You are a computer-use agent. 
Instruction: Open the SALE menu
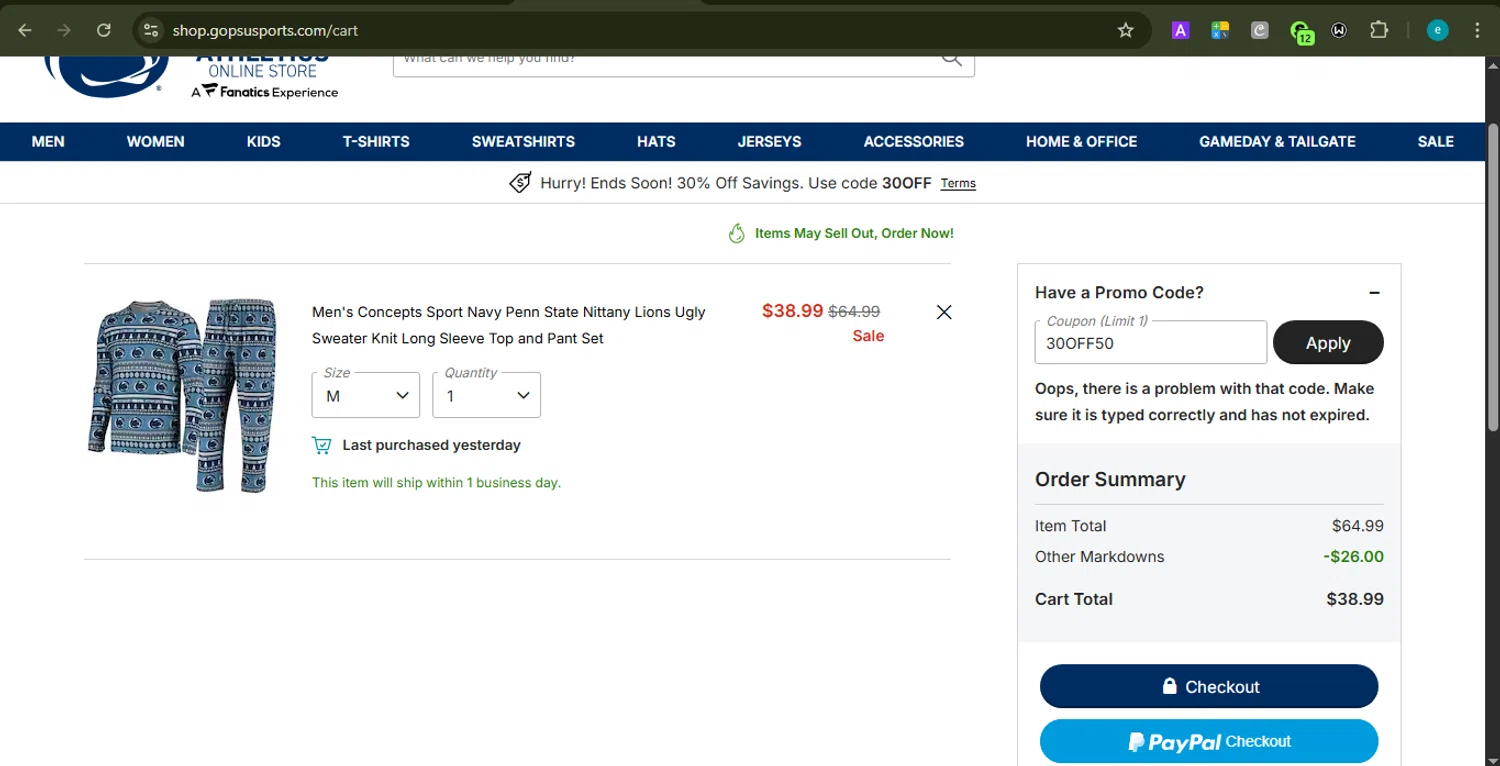pyautogui.click(x=1435, y=141)
